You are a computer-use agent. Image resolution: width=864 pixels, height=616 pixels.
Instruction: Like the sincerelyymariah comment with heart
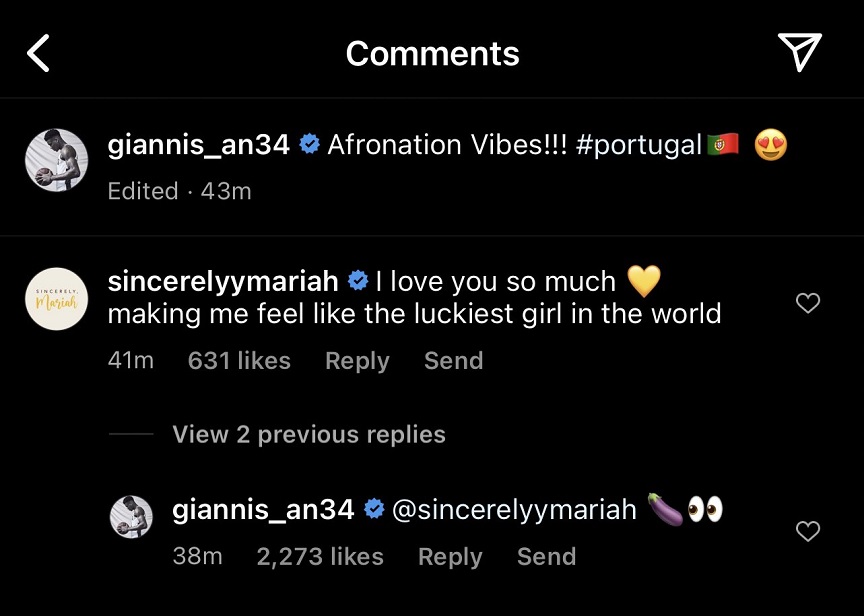pyautogui.click(x=808, y=303)
